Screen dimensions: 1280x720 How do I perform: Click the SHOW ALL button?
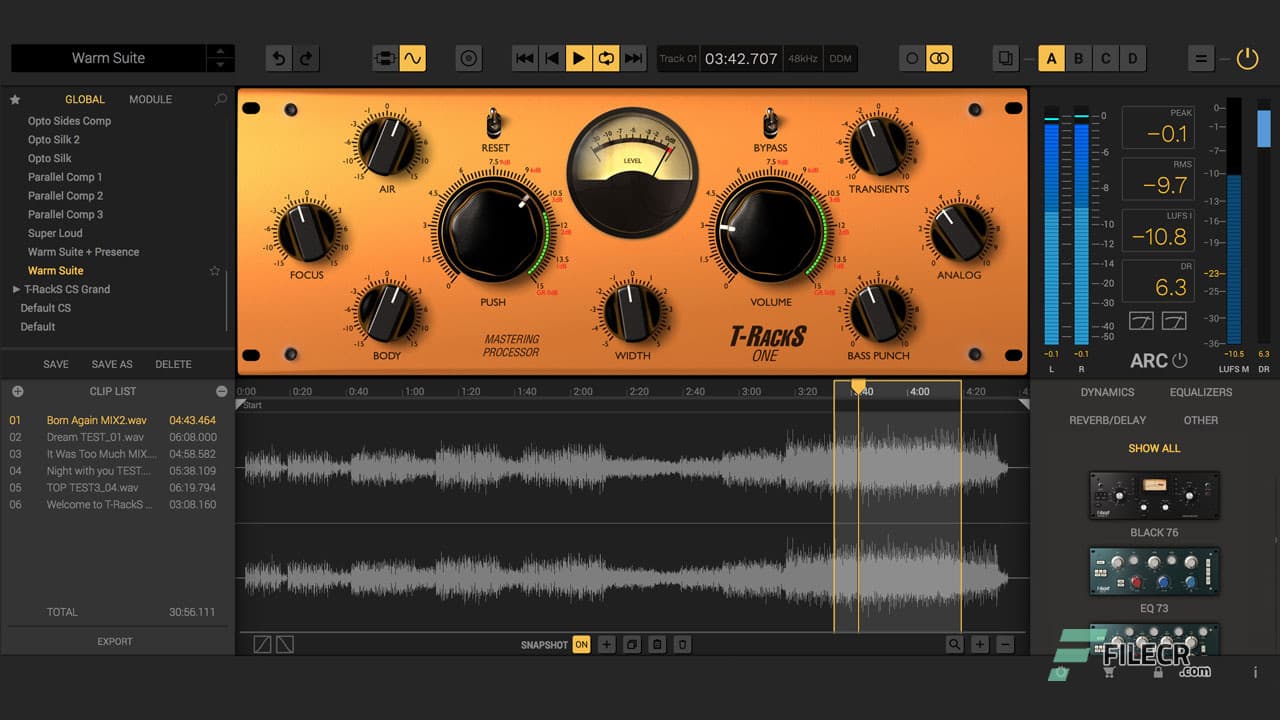coord(1153,448)
